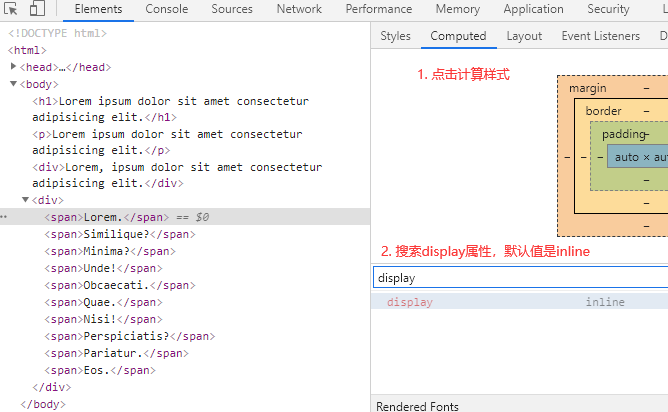Toggle the device toolbar icon
The width and height of the screenshot is (668, 412).
[36, 10]
